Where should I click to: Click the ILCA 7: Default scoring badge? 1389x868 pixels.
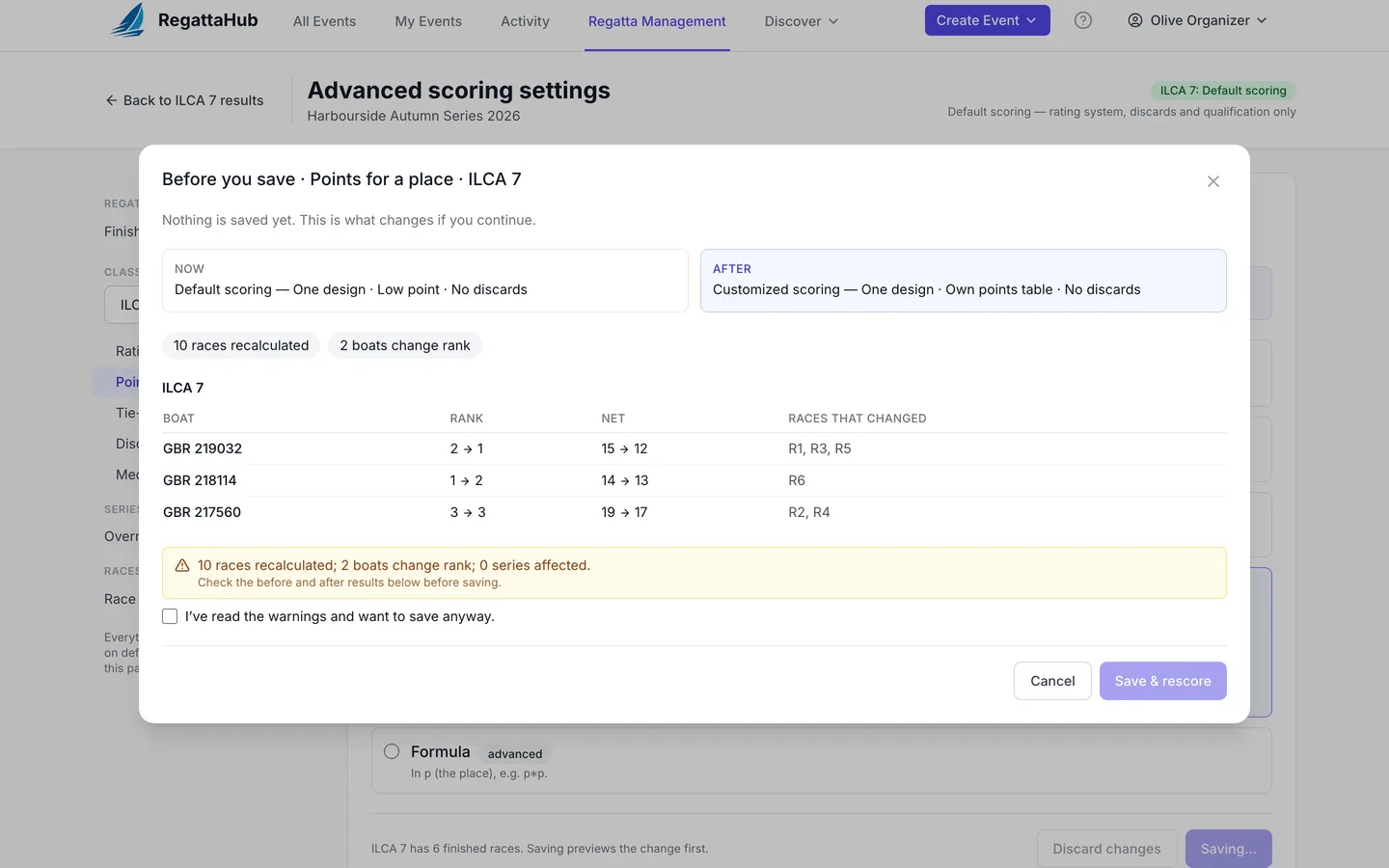(1223, 91)
